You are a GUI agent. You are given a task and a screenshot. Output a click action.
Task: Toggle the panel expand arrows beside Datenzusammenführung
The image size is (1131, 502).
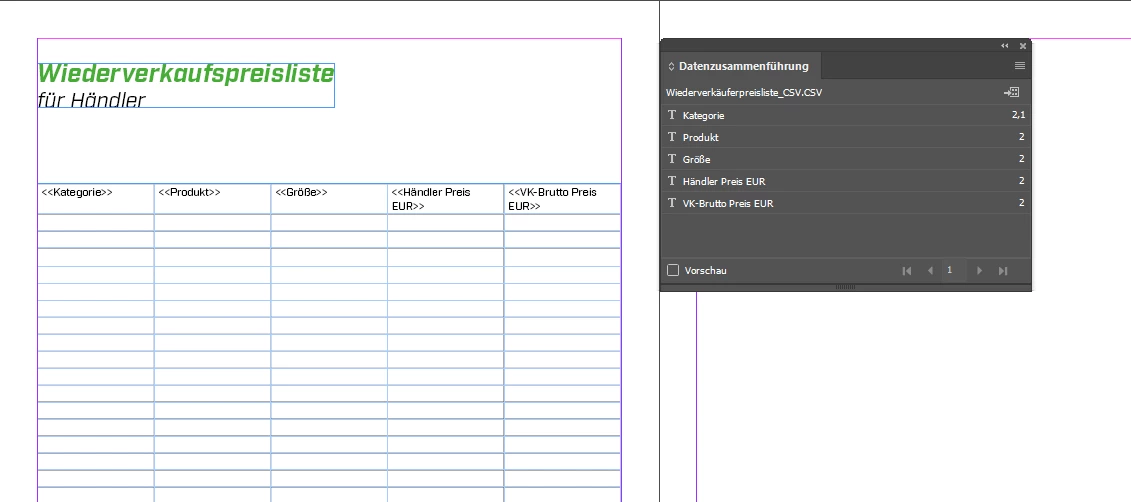click(x=672, y=66)
